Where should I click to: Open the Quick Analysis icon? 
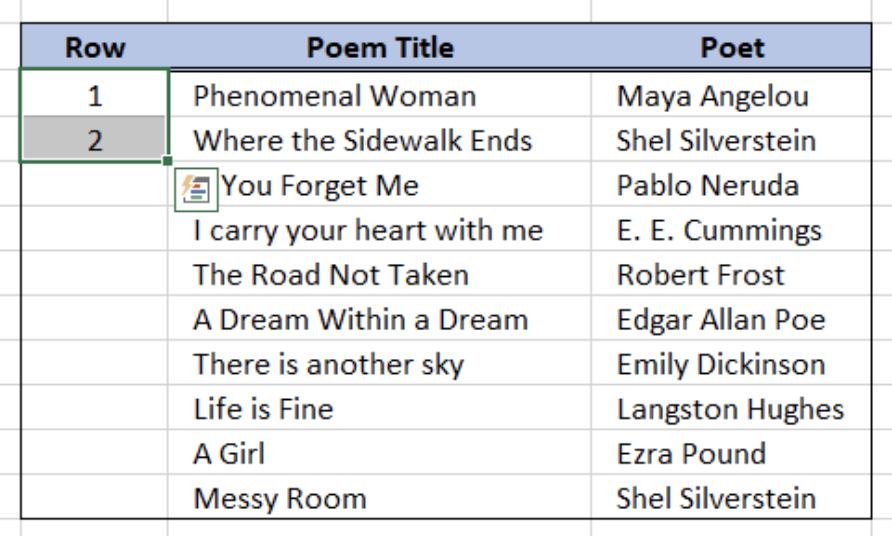coord(196,189)
